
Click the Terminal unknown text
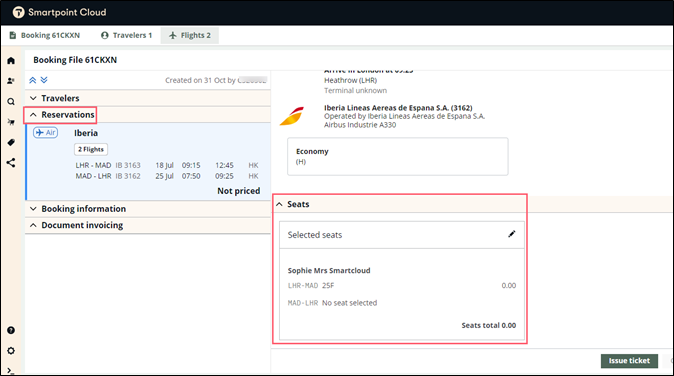[355, 91]
